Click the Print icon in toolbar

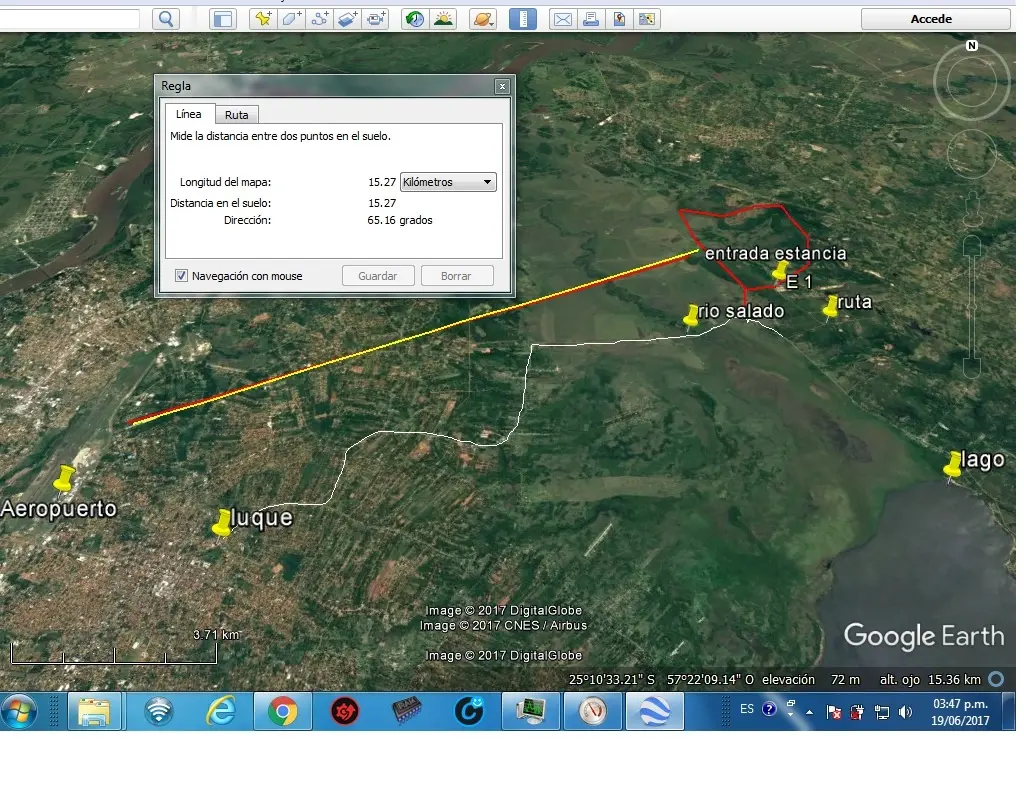pos(591,19)
